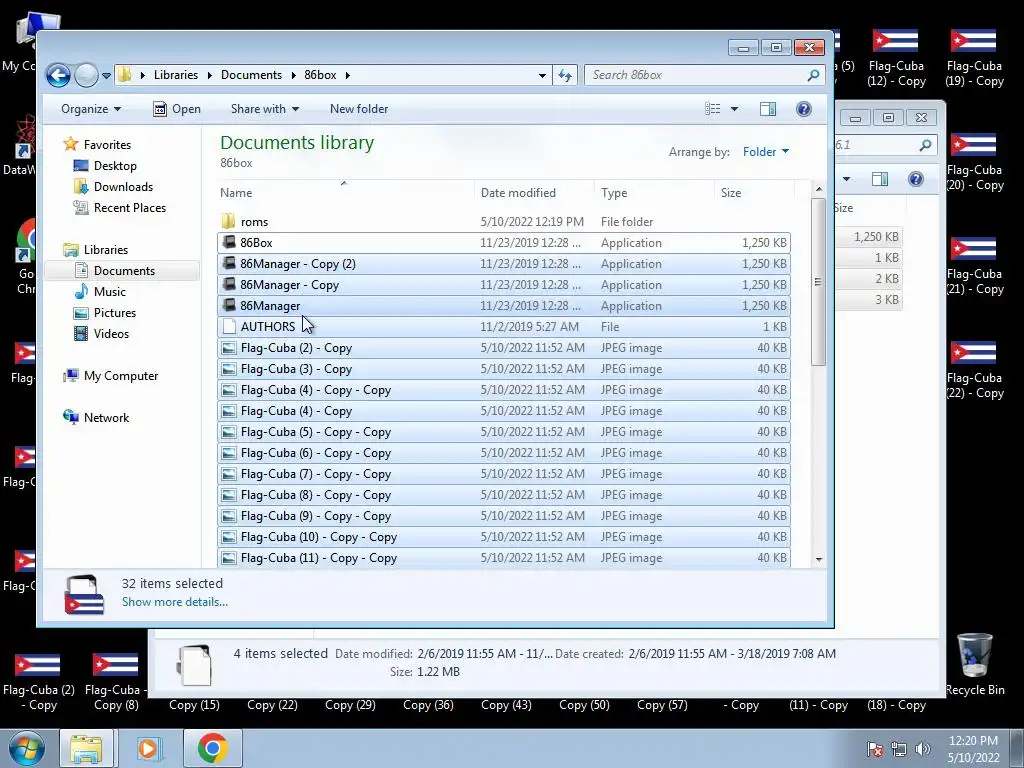Sort by the Type column header
This screenshot has width=1024, height=768.
coord(654,193)
